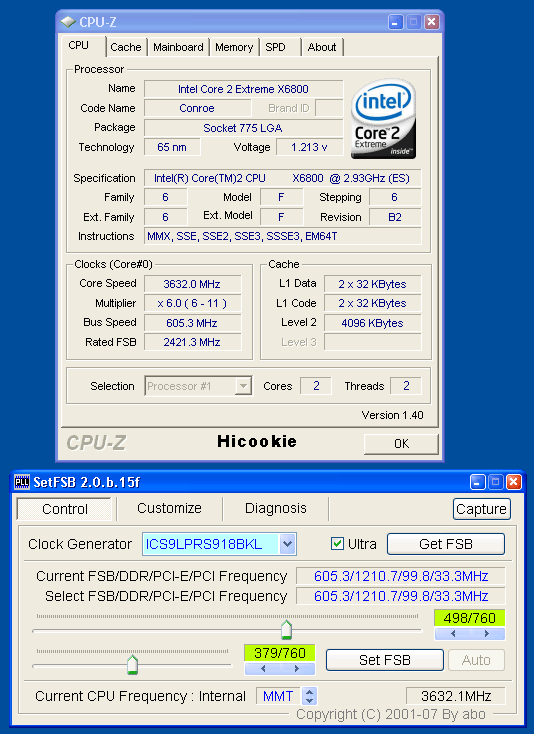
Task: Expand the Processor #1 selection dropdown
Action: [243, 386]
